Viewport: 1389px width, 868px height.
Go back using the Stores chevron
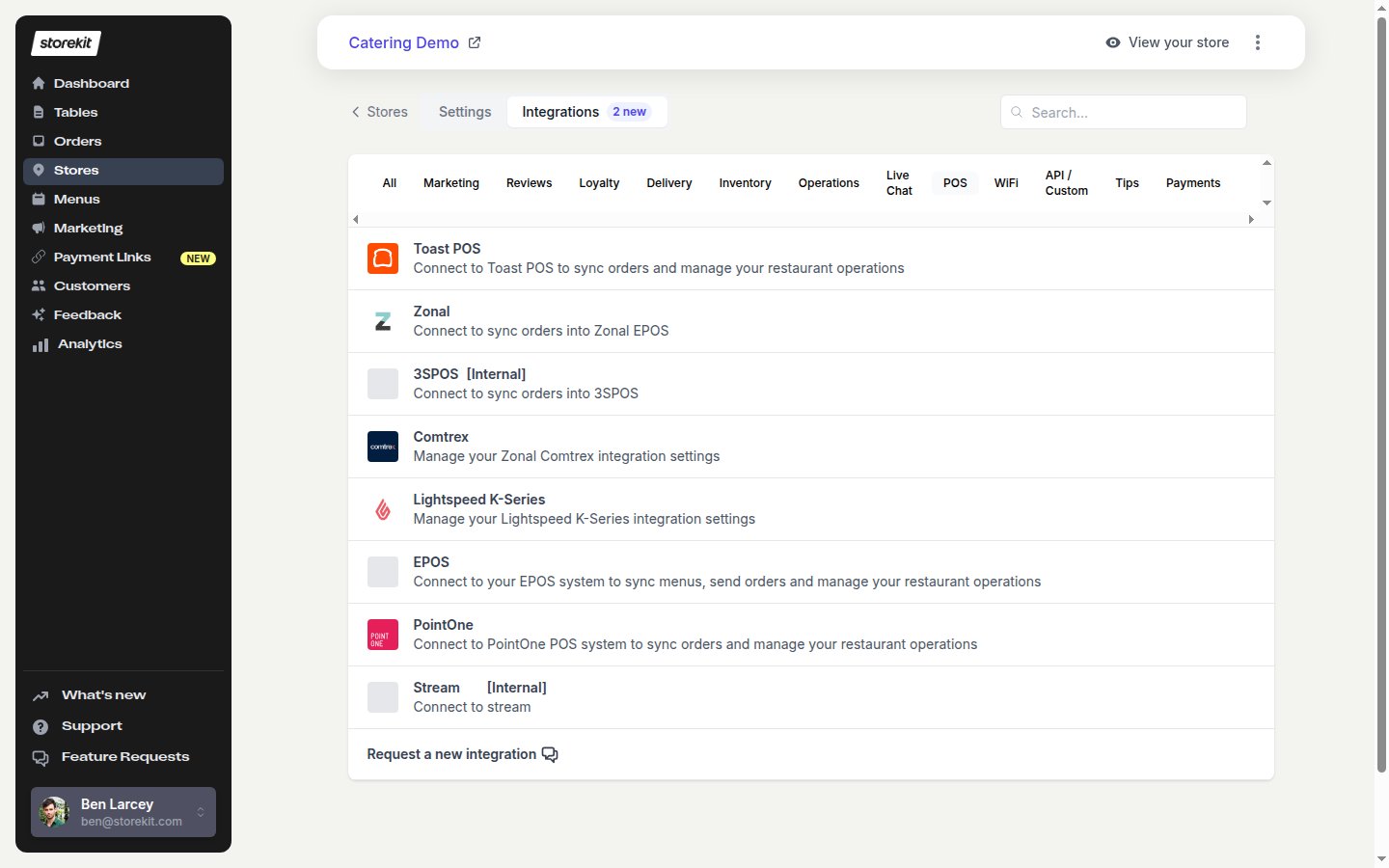click(356, 112)
